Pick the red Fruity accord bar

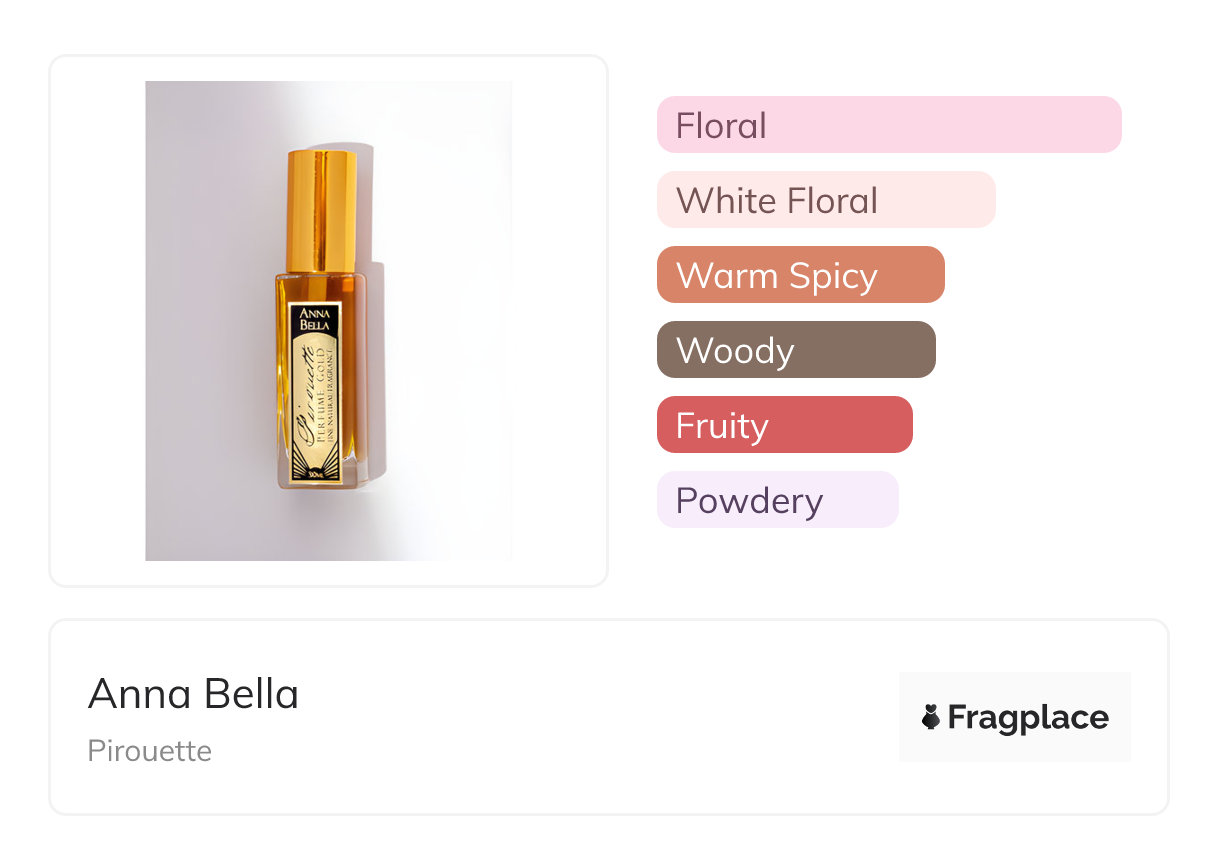[784, 425]
